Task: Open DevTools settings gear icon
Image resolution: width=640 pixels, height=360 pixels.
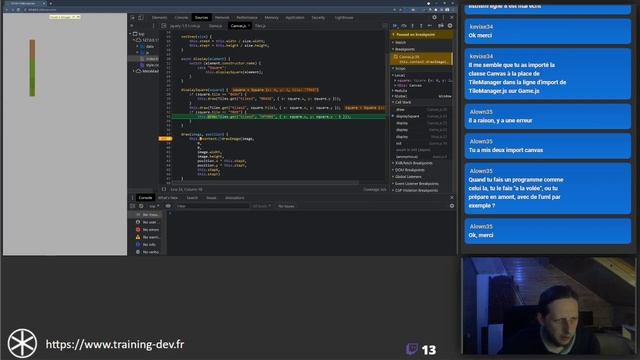Action: pos(434,18)
